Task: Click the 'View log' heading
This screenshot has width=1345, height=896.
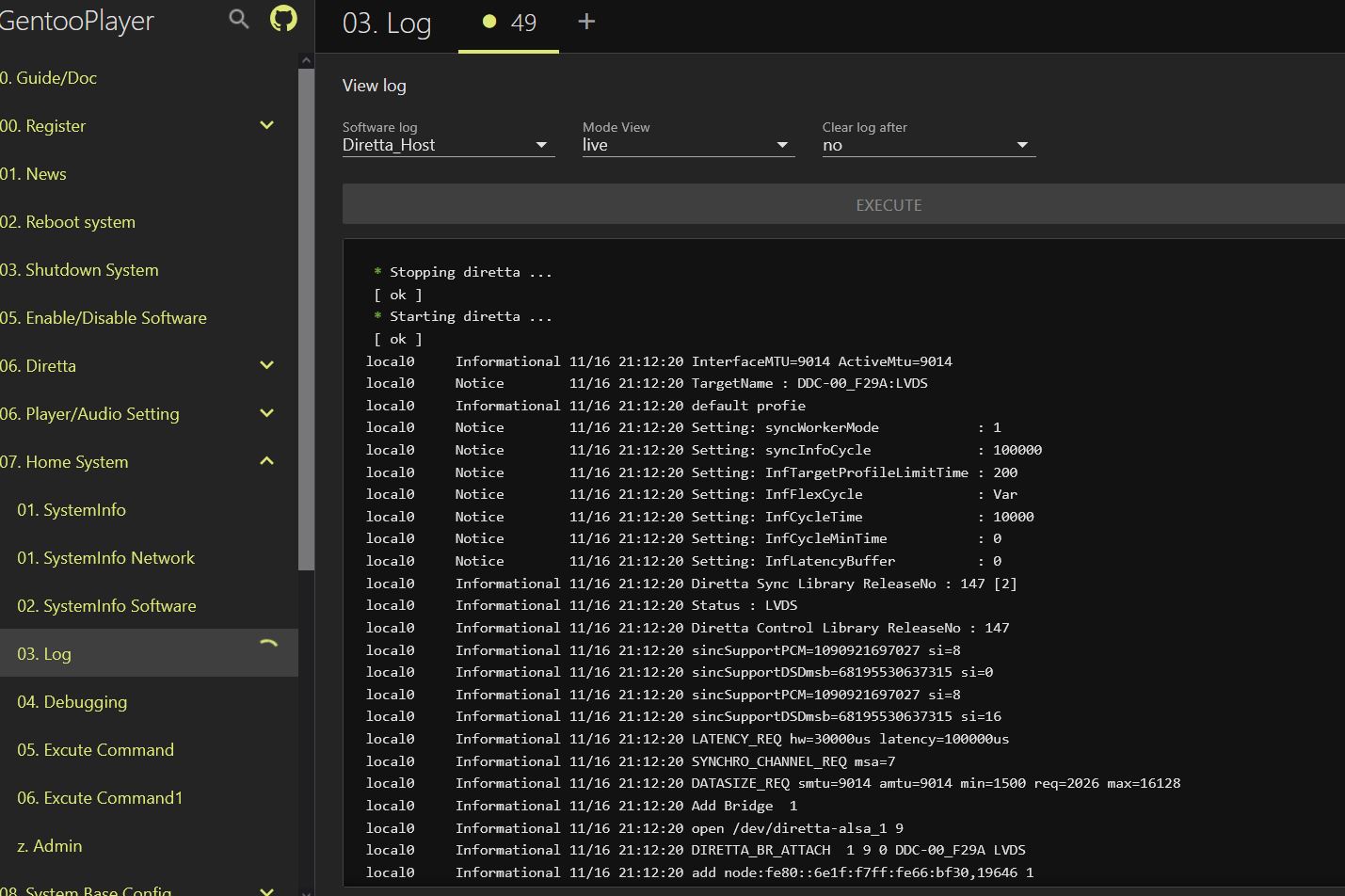Action: 375,86
